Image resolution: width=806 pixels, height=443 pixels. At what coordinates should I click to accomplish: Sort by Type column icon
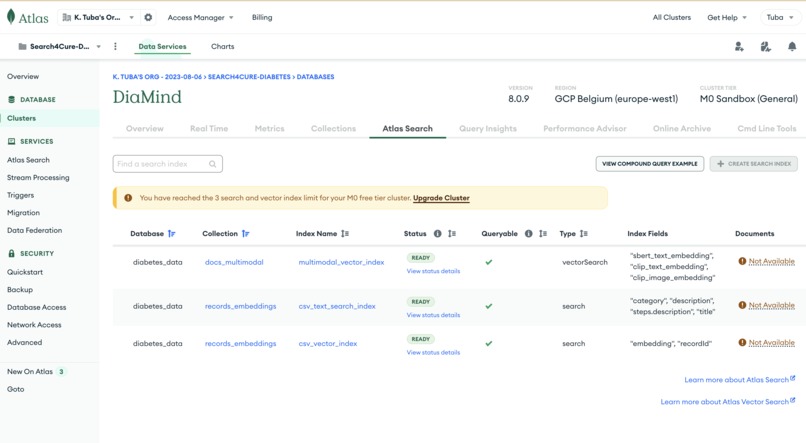(x=583, y=233)
